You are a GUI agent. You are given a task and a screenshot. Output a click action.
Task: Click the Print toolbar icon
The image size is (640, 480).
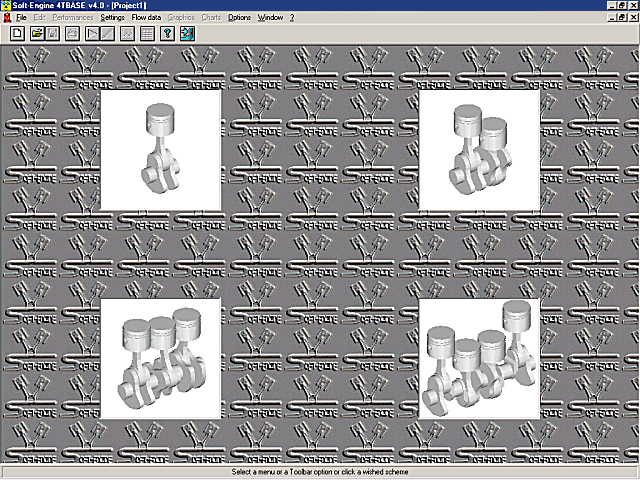[x=72, y=33]
